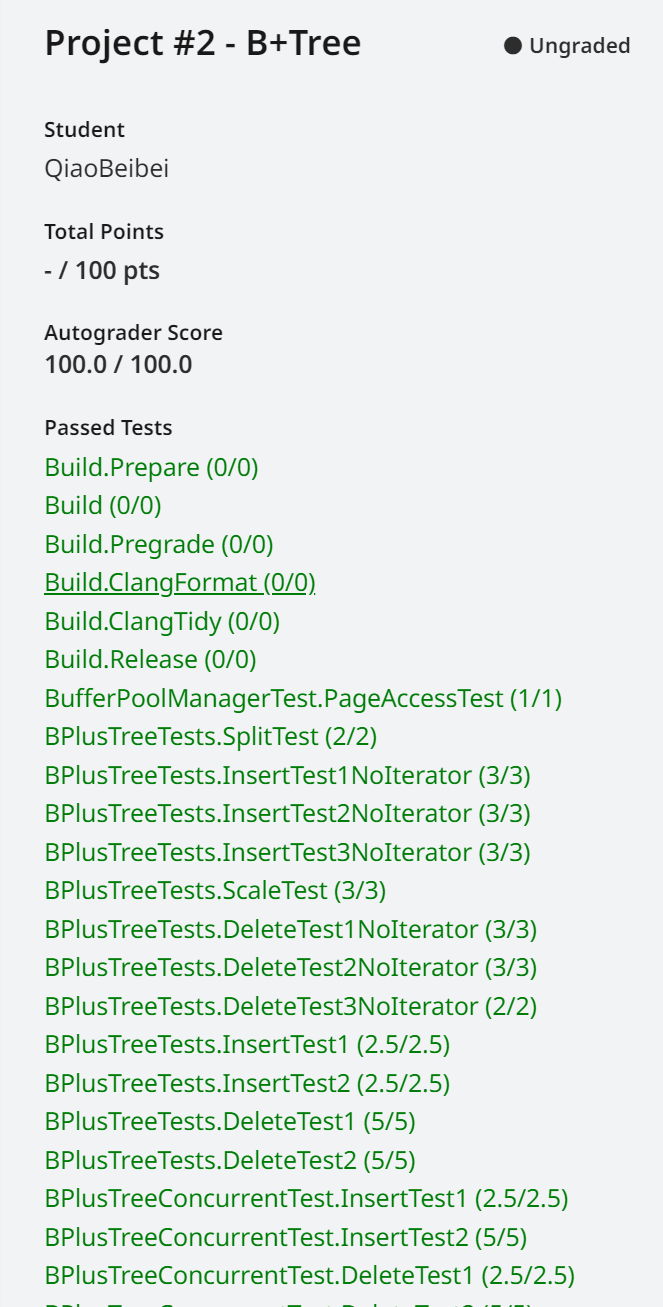The height and width of the screenshot is (1307, 663).
Task: Select the BPlusTreeTests.InsertTest1 result
Action: (x=247, y=1044)
